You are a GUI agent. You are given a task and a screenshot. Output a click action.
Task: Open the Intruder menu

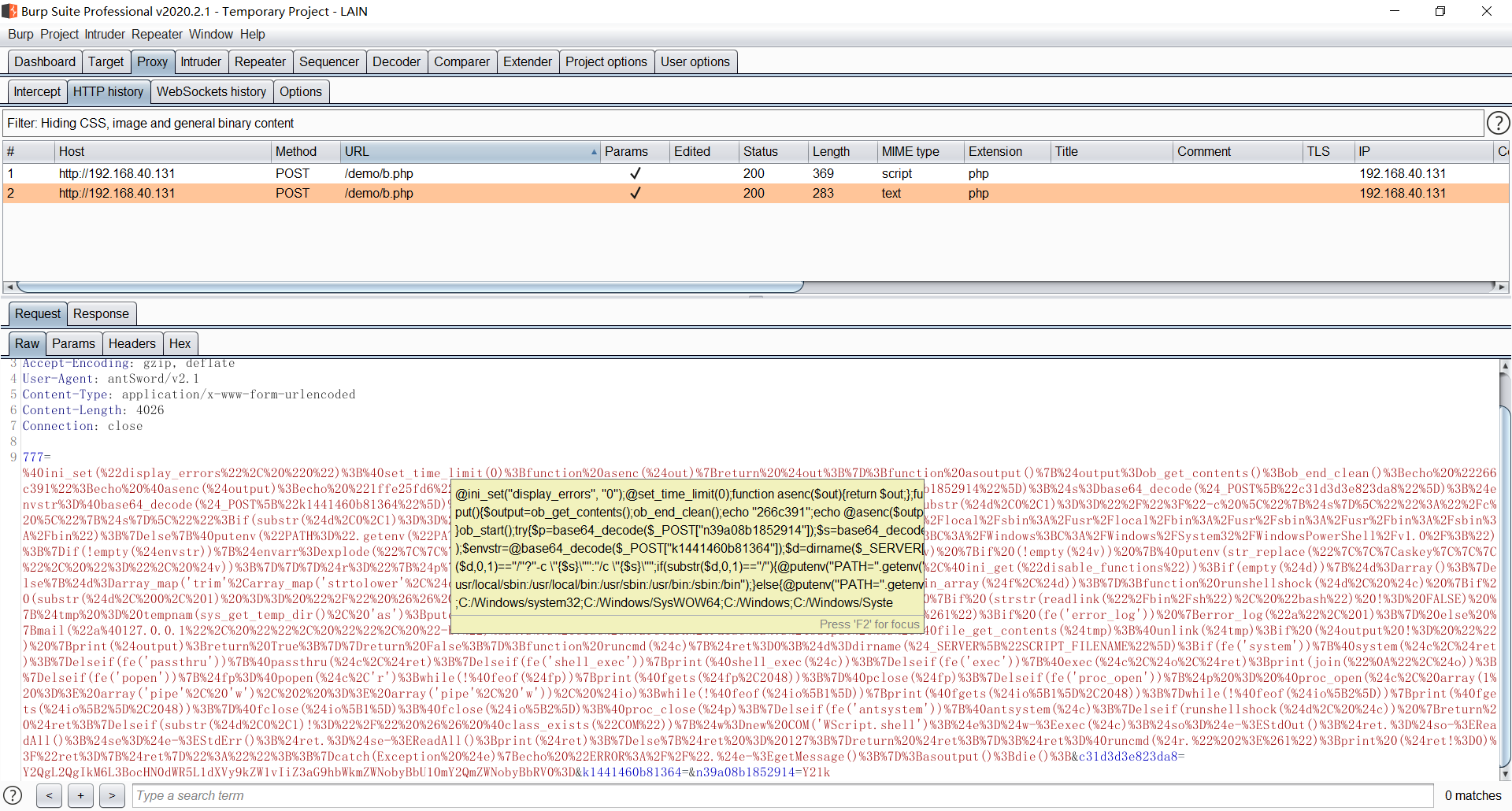tap(105, 34)
